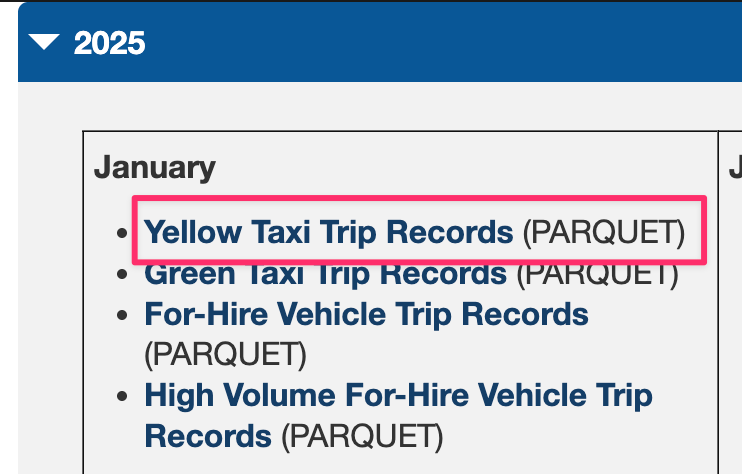This screenshot has height=474, width=742.
Task: Click the January month heading
Action: tap(155, 167)
